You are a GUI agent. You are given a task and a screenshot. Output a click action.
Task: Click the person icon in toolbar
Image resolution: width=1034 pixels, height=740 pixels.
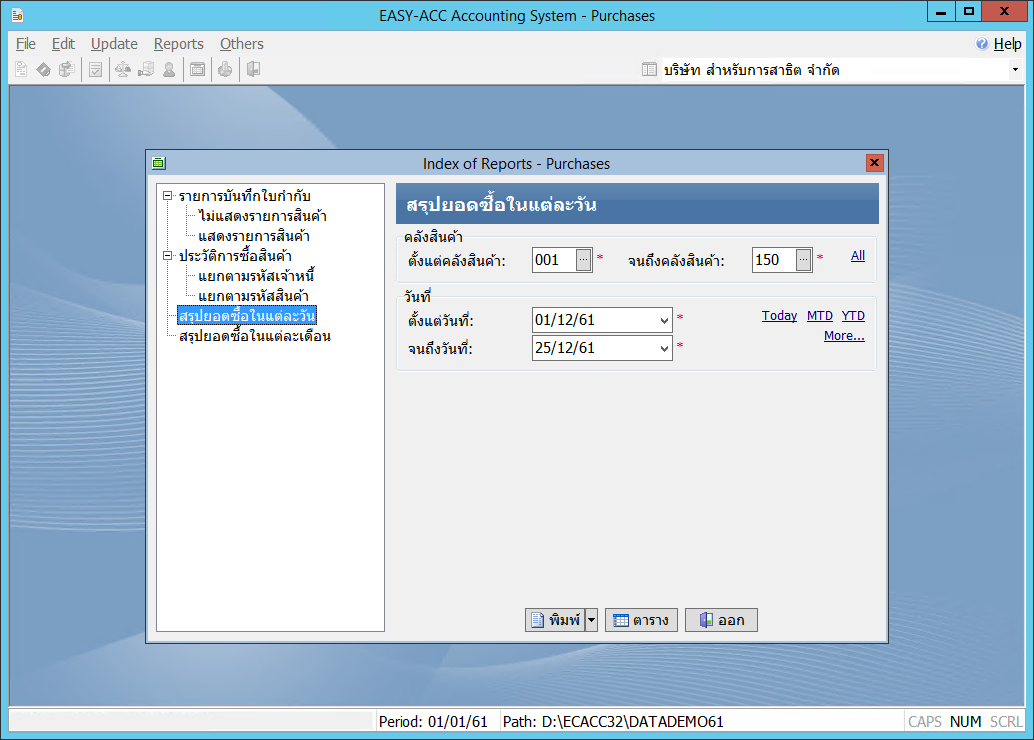coord(169,70)
